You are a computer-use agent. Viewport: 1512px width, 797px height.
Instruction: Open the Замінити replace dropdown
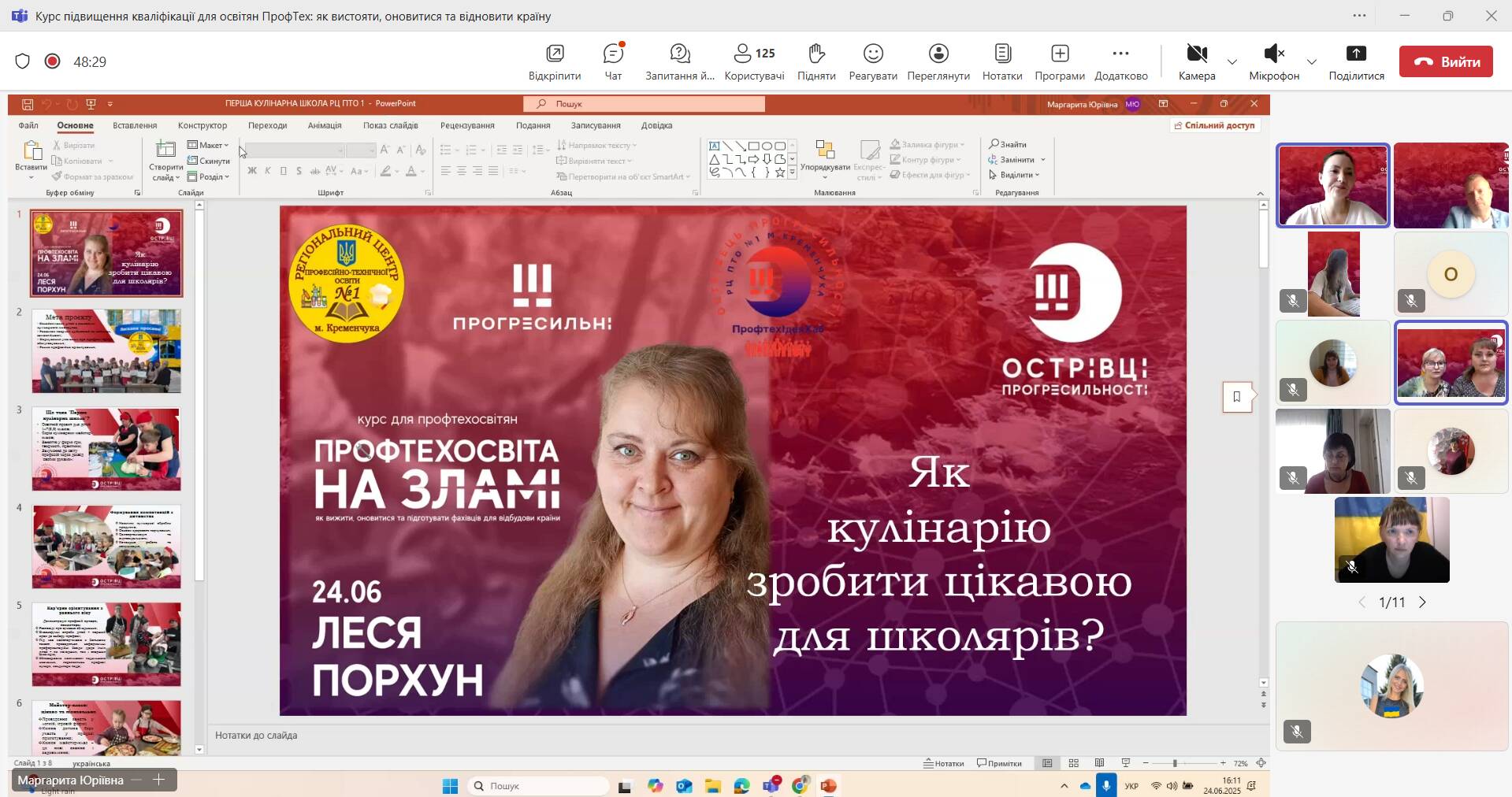1017,160
